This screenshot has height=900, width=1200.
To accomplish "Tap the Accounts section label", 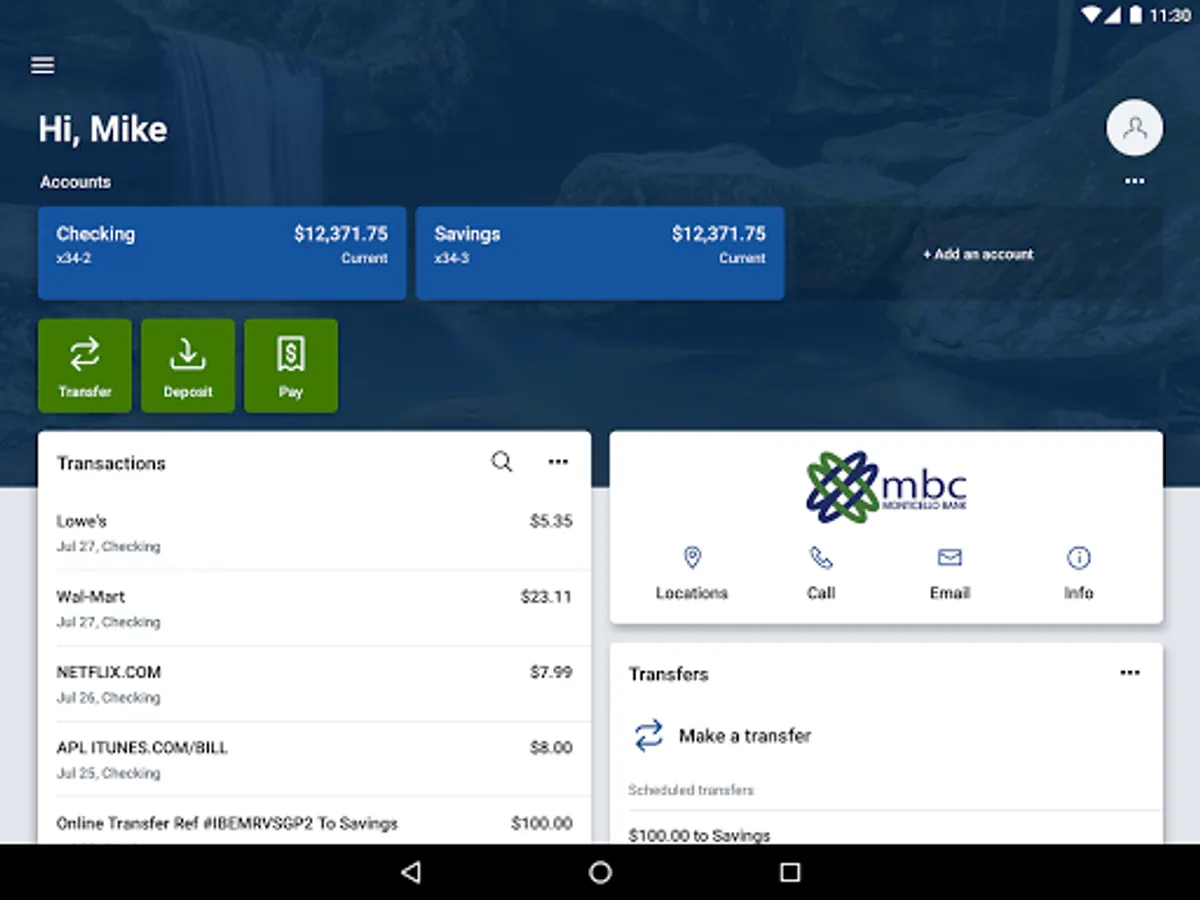I will (75, 182).
